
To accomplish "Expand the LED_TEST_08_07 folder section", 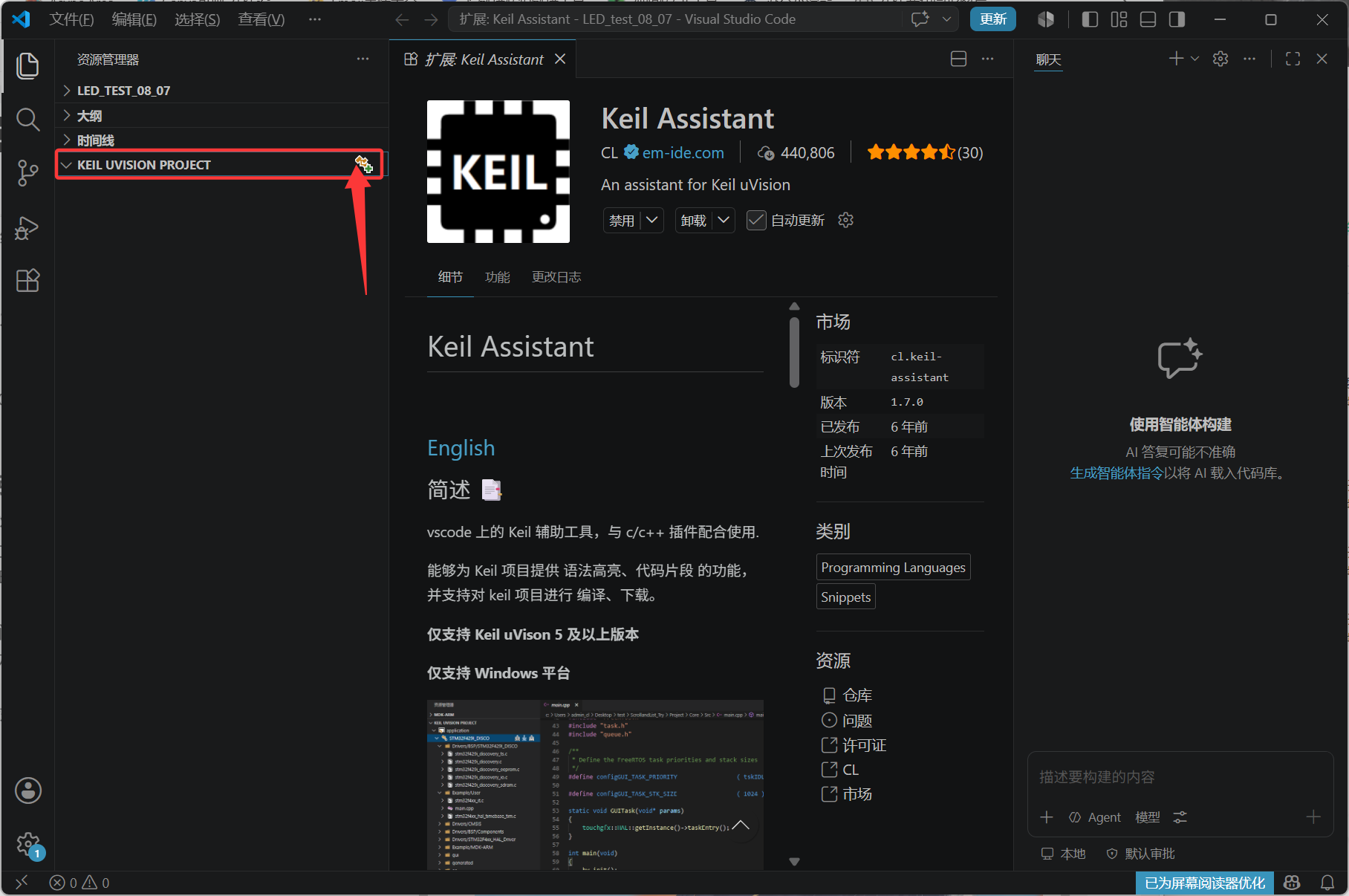I will [x=221, y=91].
